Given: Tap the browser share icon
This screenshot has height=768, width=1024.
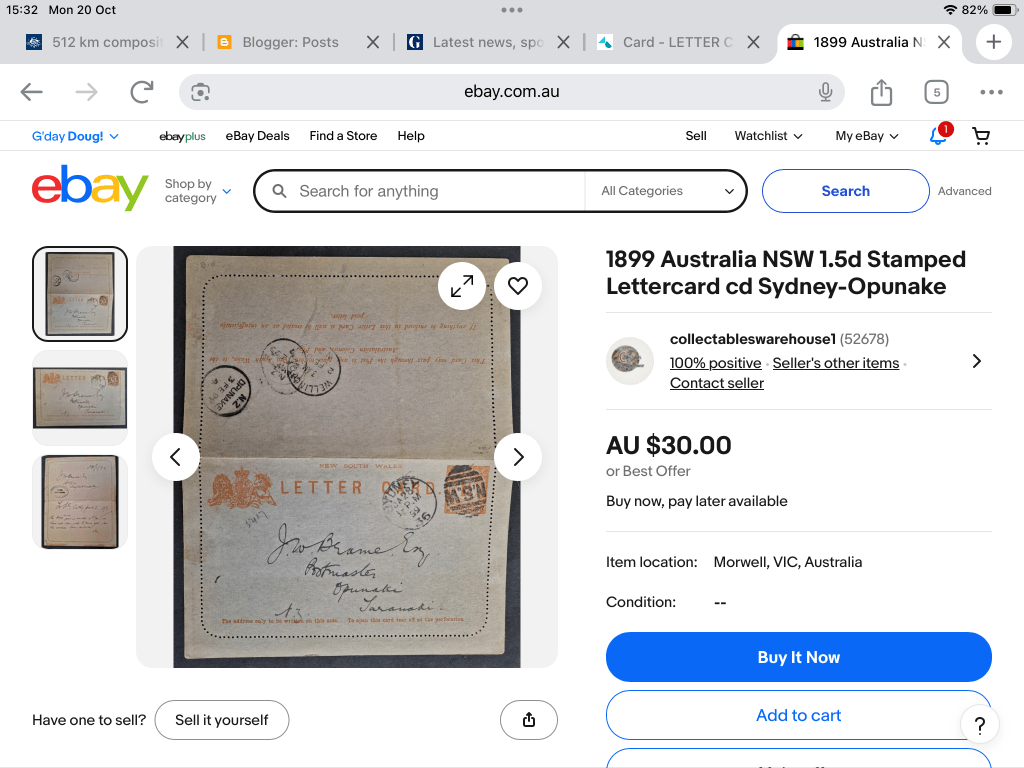Looking at the screenshot, I should click(x=881, y=93).
